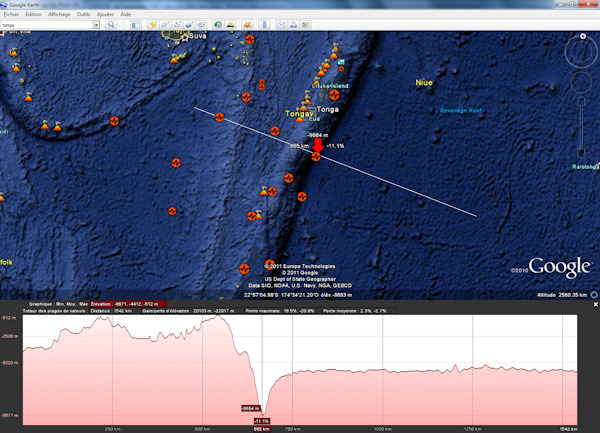Image resolution: width=600 pixels, height=433 pixels.
Task: Click the latitude longitude coordinates readout
Action: coord(280,295)
